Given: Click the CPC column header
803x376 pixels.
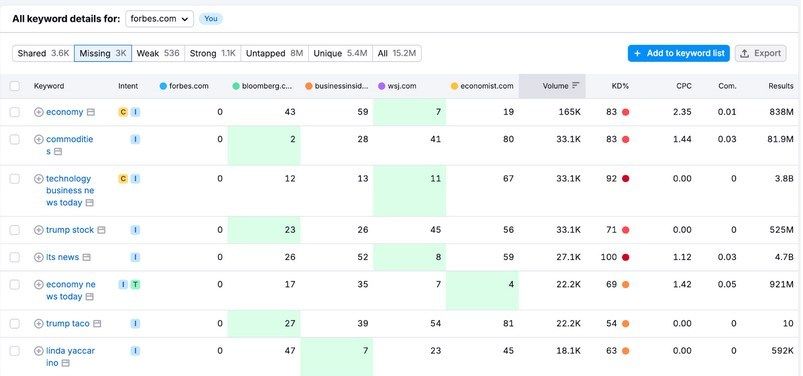Looking at the screenshot, I should click(684, 86).
